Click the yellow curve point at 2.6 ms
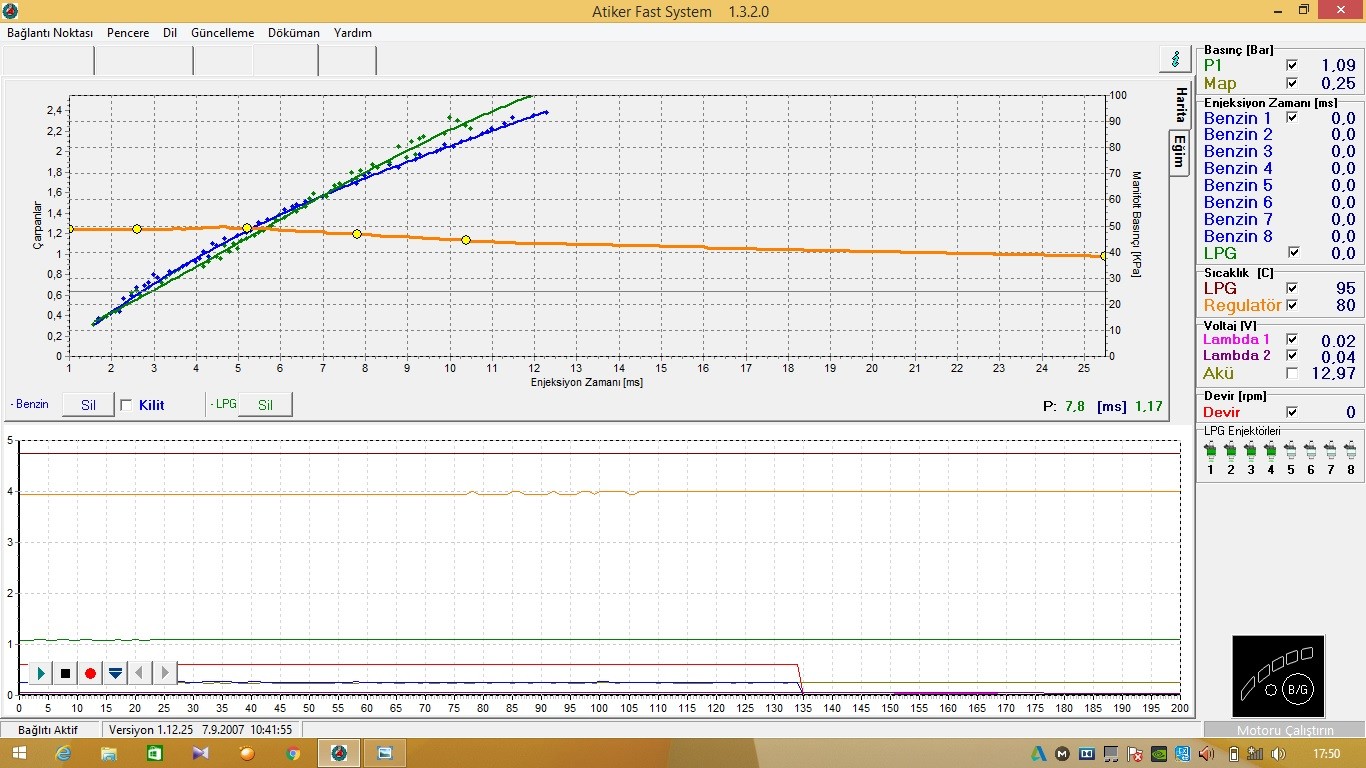 [x=137, y=229]
